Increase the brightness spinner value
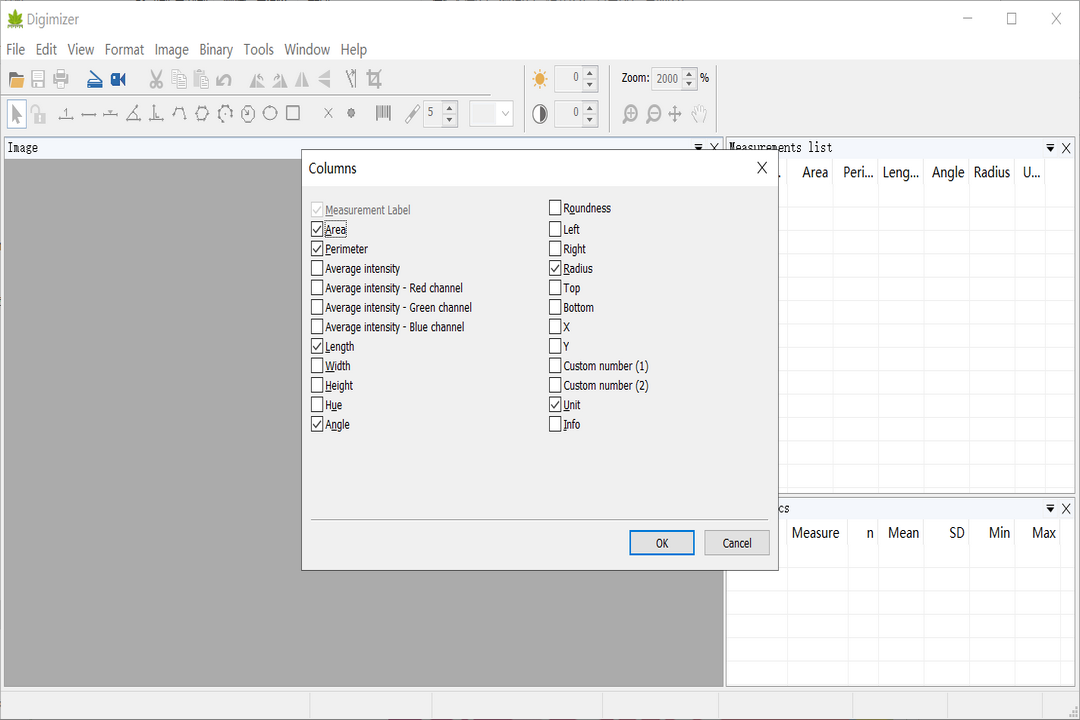This screenshot has width=1080, height=720. click(590, 73)
